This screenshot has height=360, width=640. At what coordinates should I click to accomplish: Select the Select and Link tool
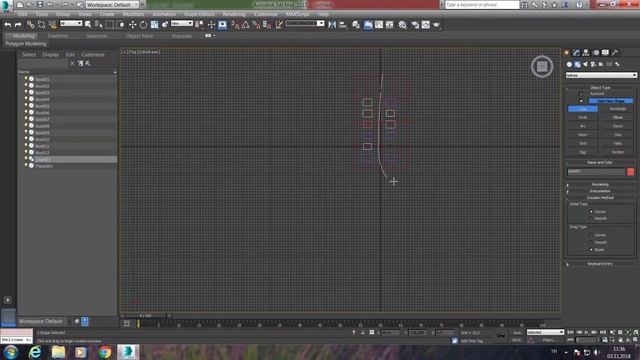pos(31,25)
